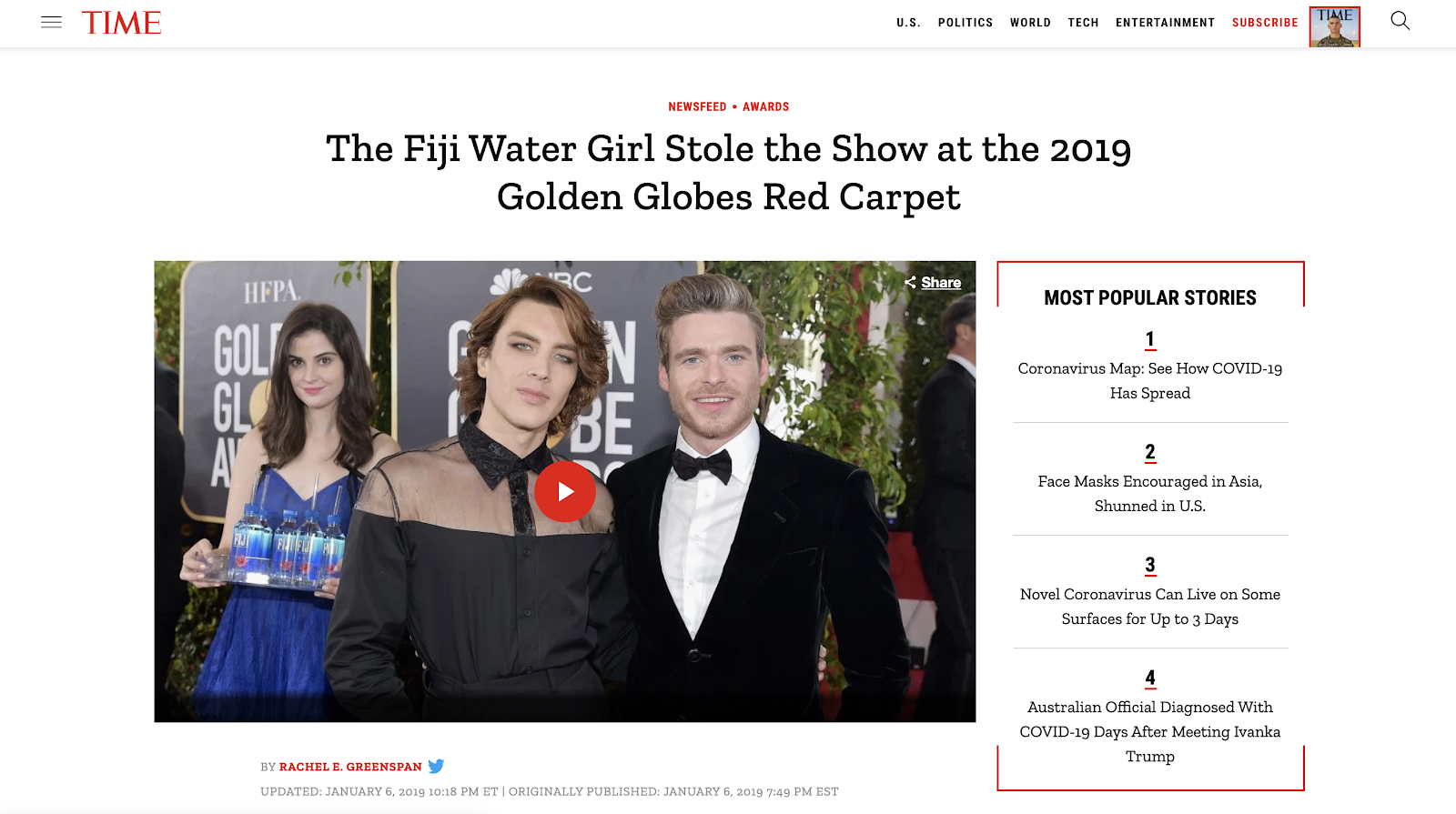
Task: Open author Rachel E. Greenspan's page
Action: click(350, 767)
